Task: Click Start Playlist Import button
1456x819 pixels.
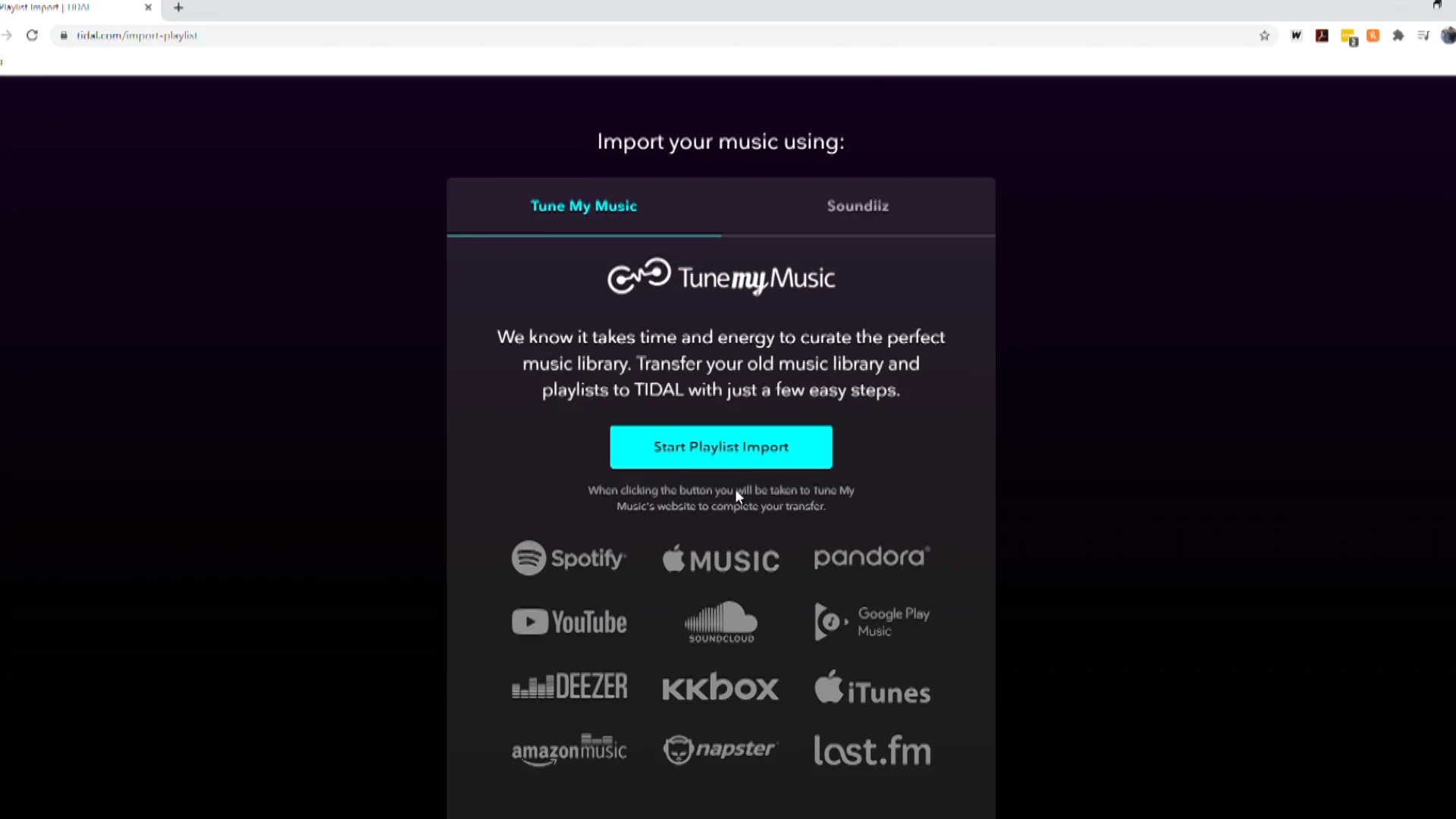Action: pos(721,446)
